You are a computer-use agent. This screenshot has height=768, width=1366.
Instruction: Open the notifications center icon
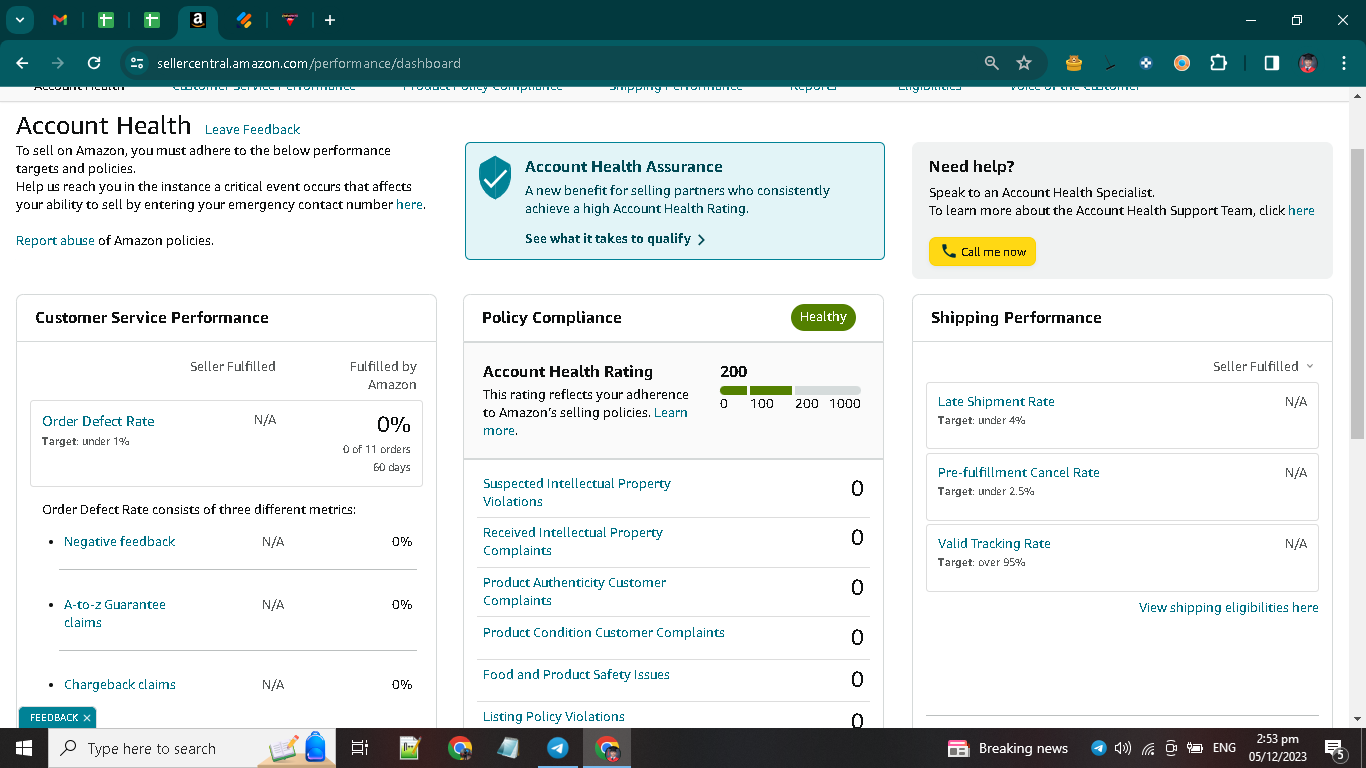[x=1334, y=748]
